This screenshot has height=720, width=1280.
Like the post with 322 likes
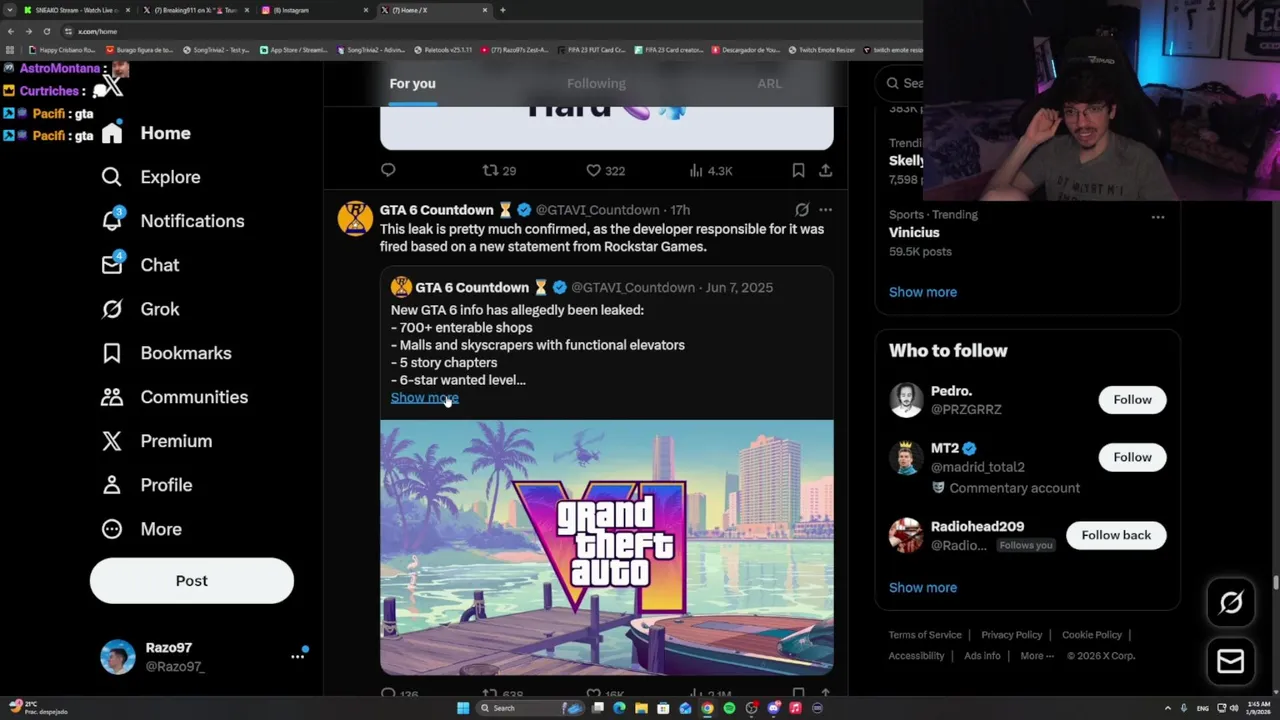pos(605,170)
